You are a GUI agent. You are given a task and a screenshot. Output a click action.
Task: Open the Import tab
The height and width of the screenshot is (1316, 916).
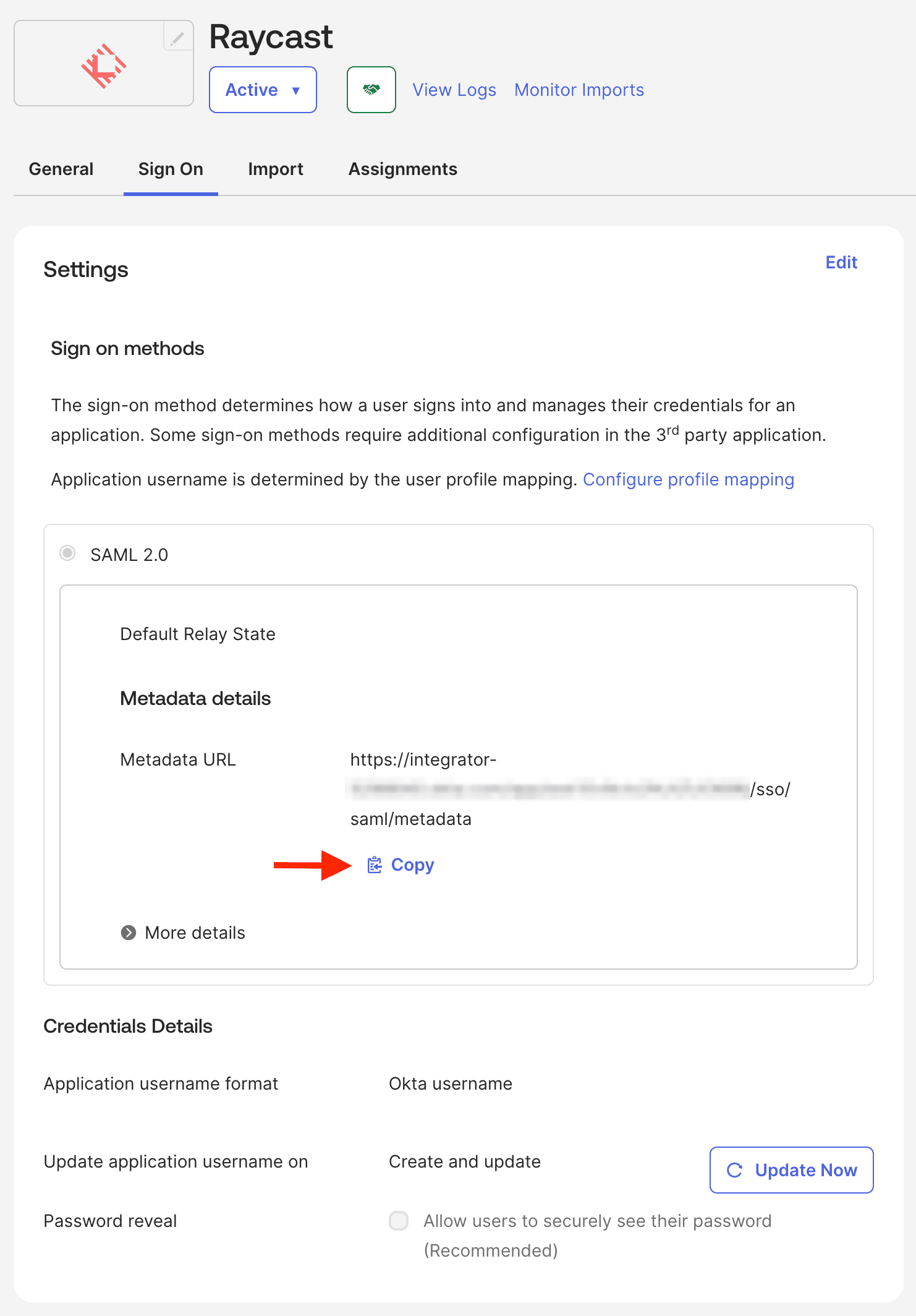point(275,169)
